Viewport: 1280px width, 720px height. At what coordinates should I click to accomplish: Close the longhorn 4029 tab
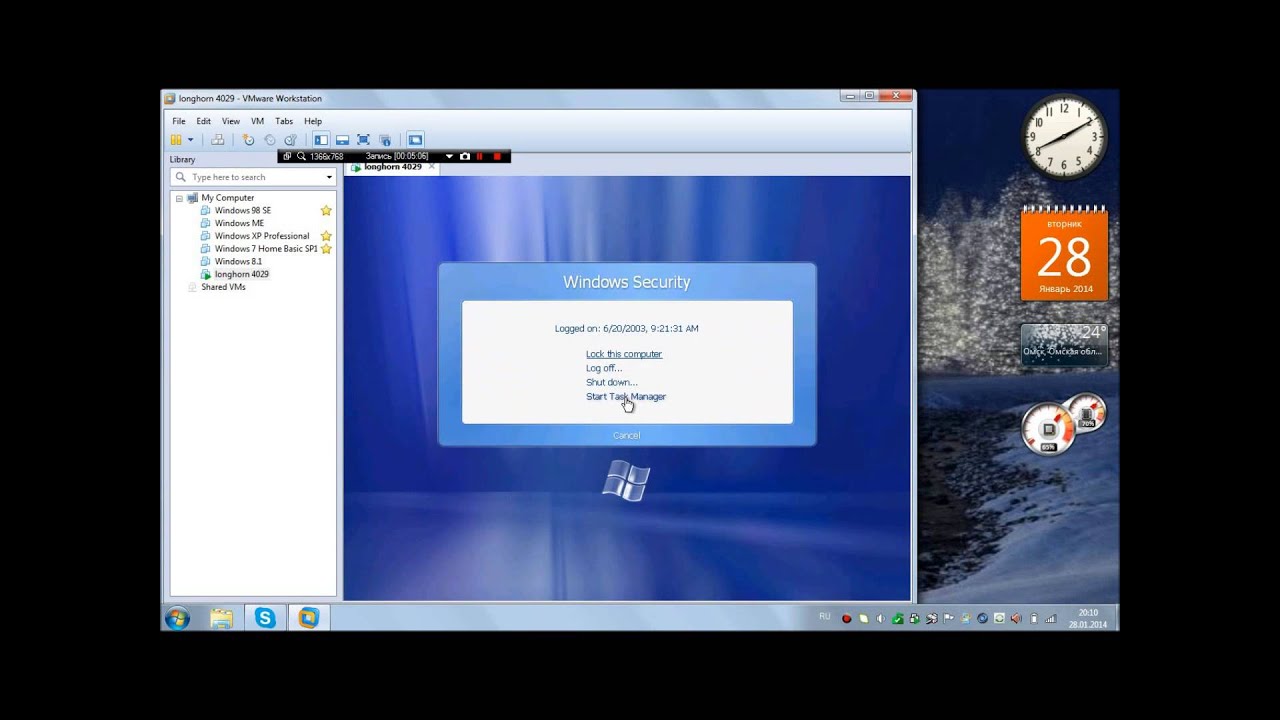click(432, 167)
